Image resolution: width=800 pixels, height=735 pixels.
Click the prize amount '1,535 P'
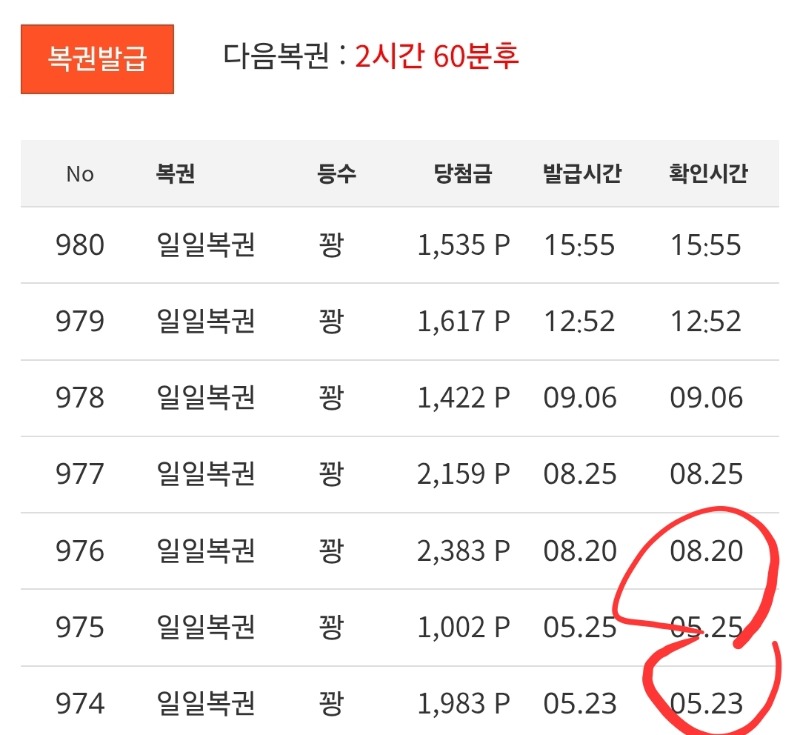click(463, 245)
